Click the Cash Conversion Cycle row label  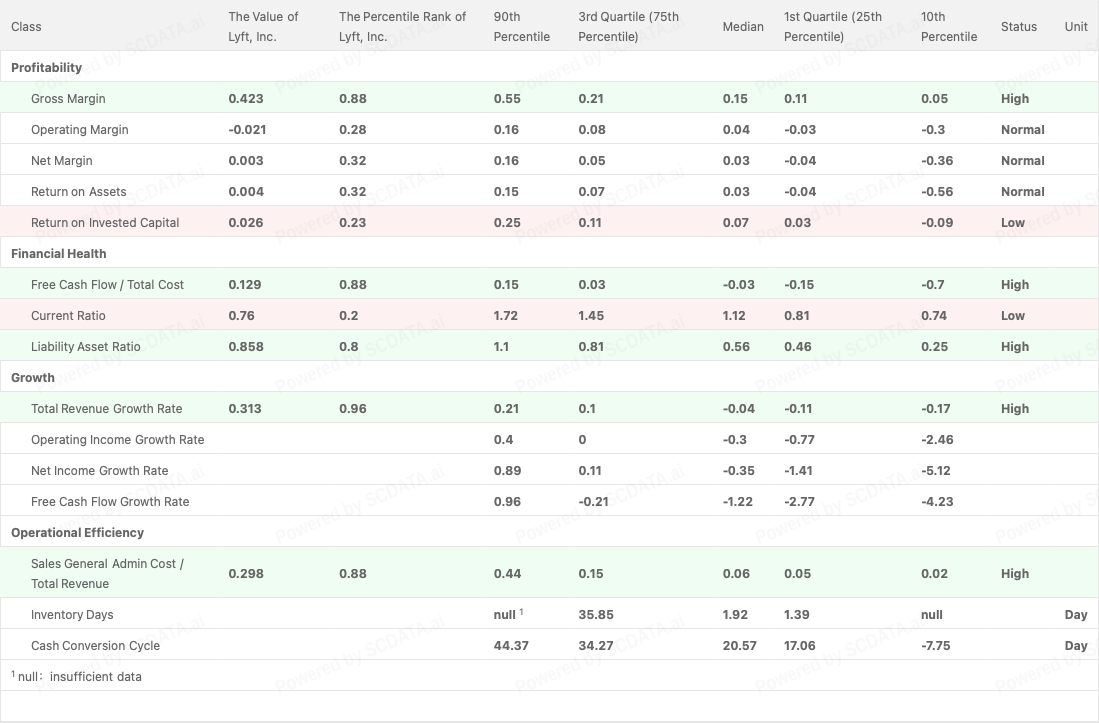(x=95, y=645)
